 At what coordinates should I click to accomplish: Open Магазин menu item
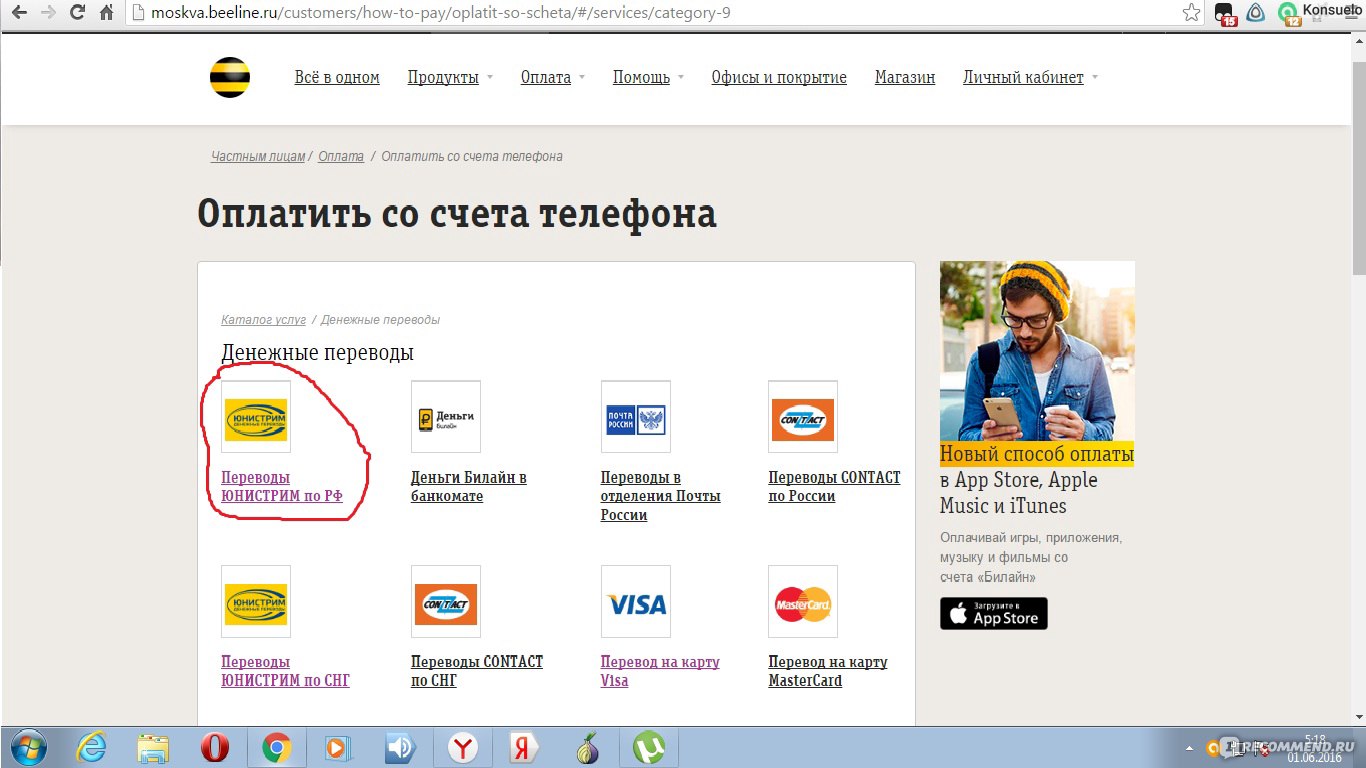(x=905, y=77)
